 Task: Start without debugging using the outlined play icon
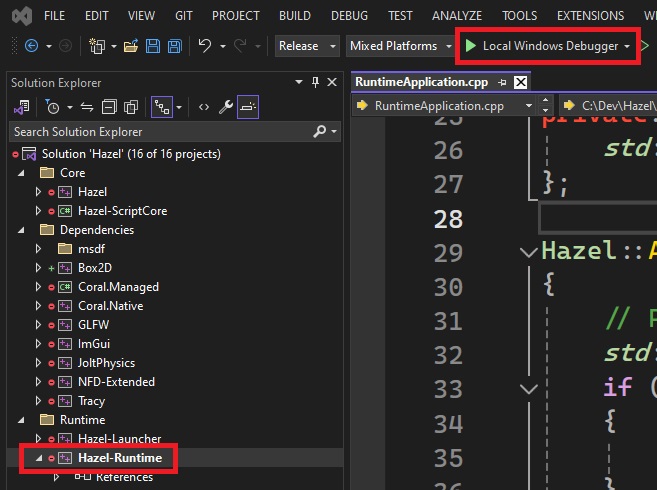click(x=646, y=45)
